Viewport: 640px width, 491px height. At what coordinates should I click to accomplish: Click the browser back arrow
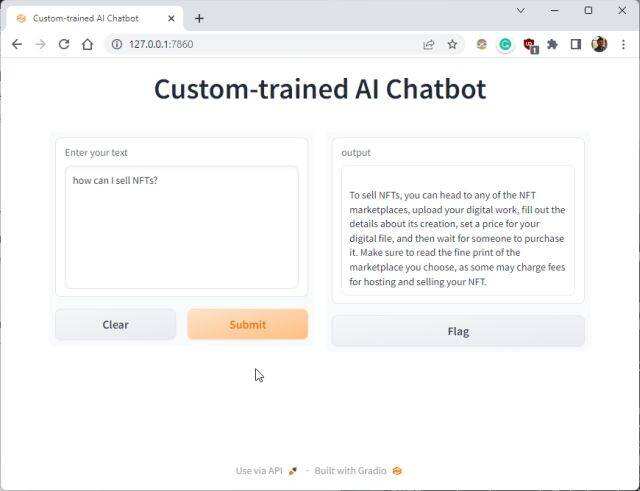[16, 44]
